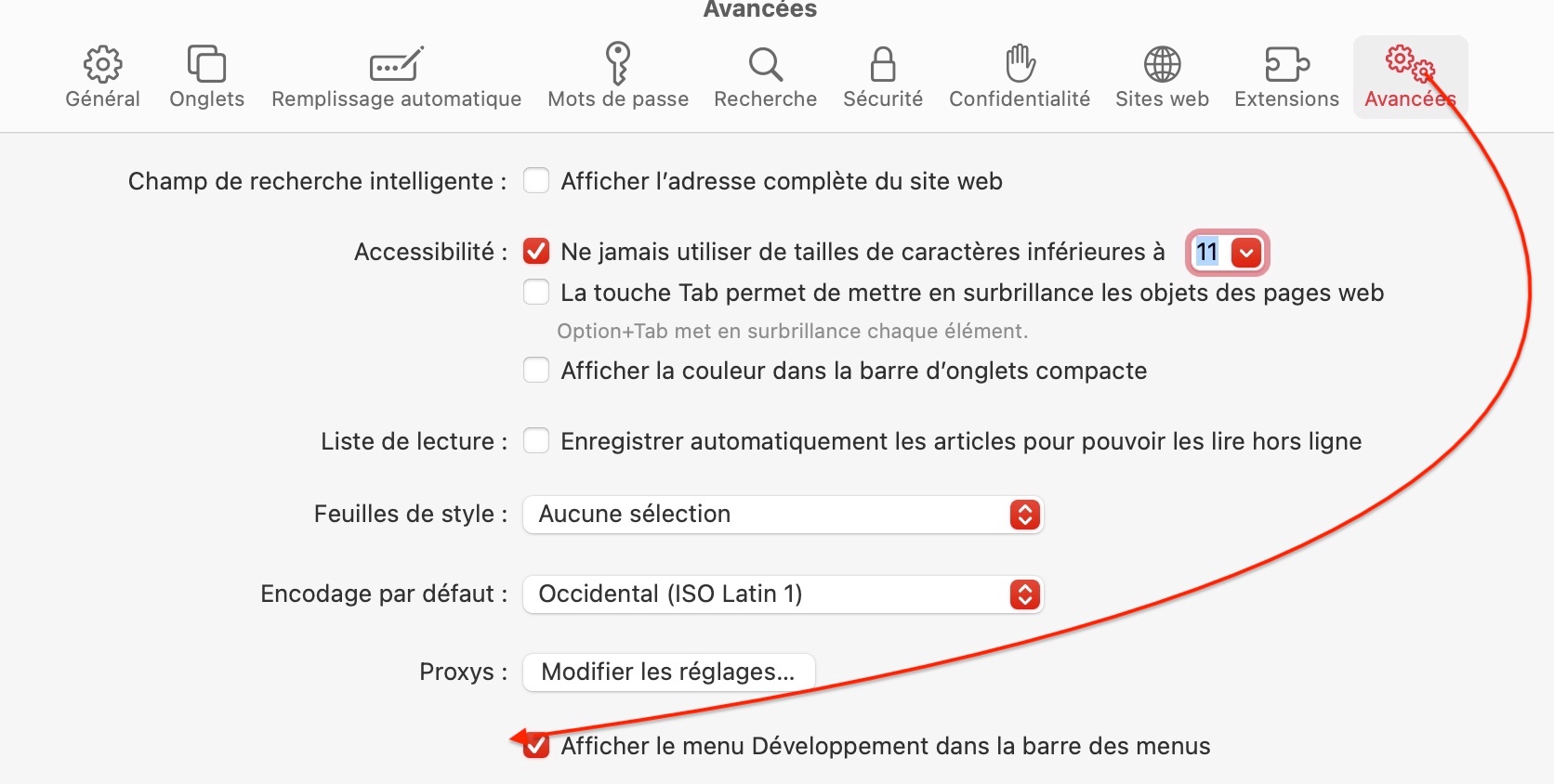Toggle color display in compact tab bar
This screenshot has width=1554, height=784.
pyautogui.click(x=536, y=371)
